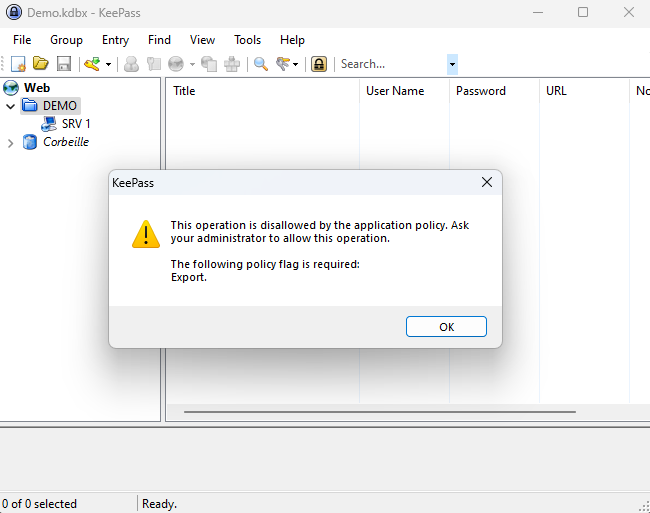Open the Help menu
The height and width of the screenshot is (513, 650).
tap(292, 40)
